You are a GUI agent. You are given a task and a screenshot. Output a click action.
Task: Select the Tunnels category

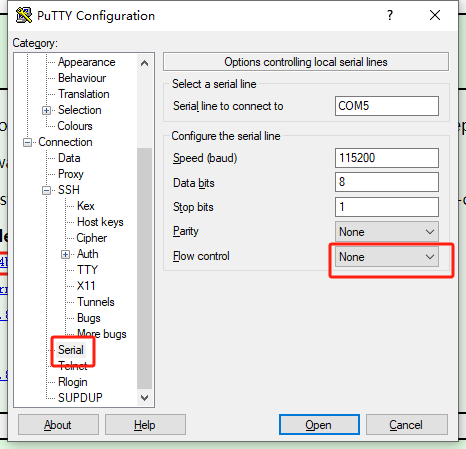click(96, 302)
